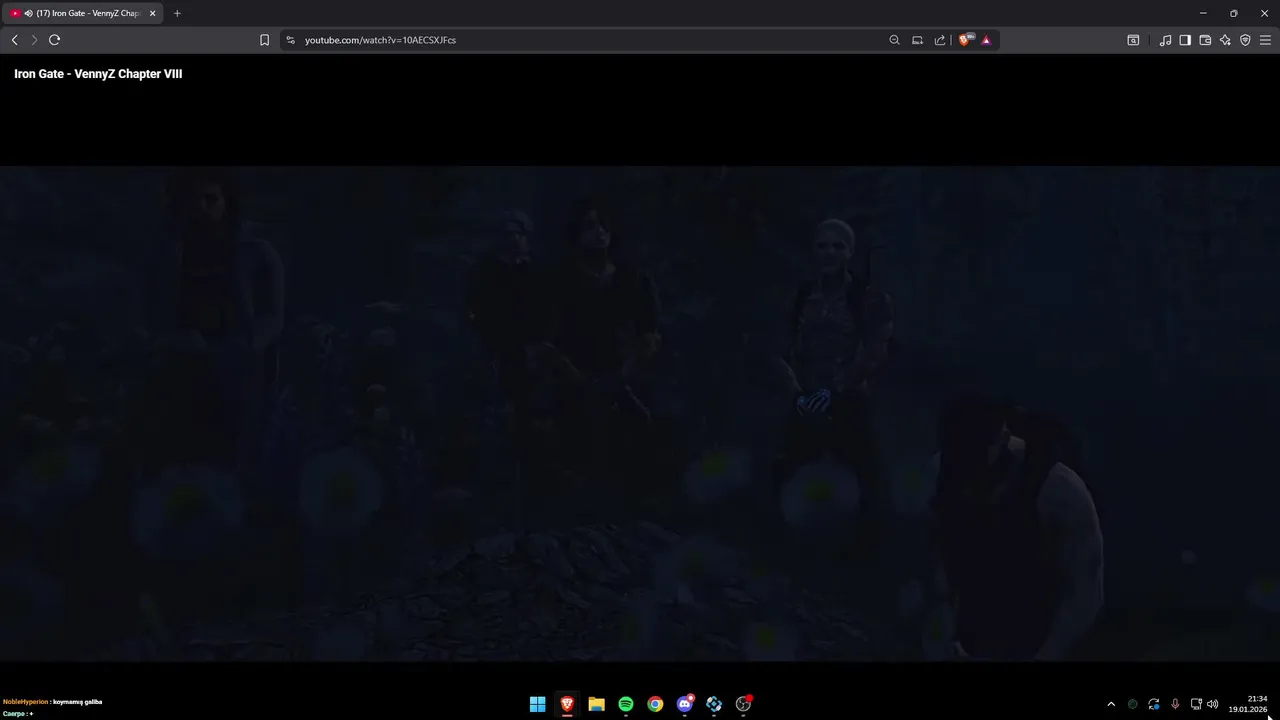Mute the tab via speaker icon
1280x720 pixels.
(x=28, y=13)
